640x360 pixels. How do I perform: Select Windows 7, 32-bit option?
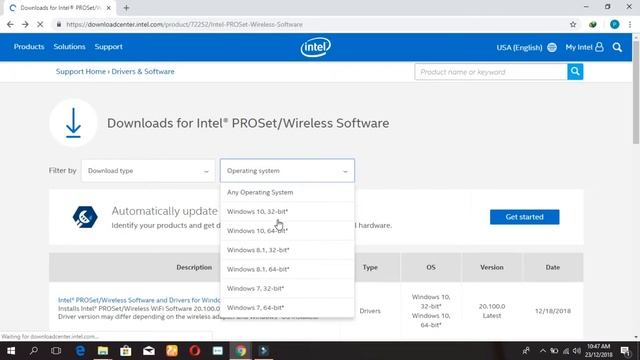click(x=287, y=288)
